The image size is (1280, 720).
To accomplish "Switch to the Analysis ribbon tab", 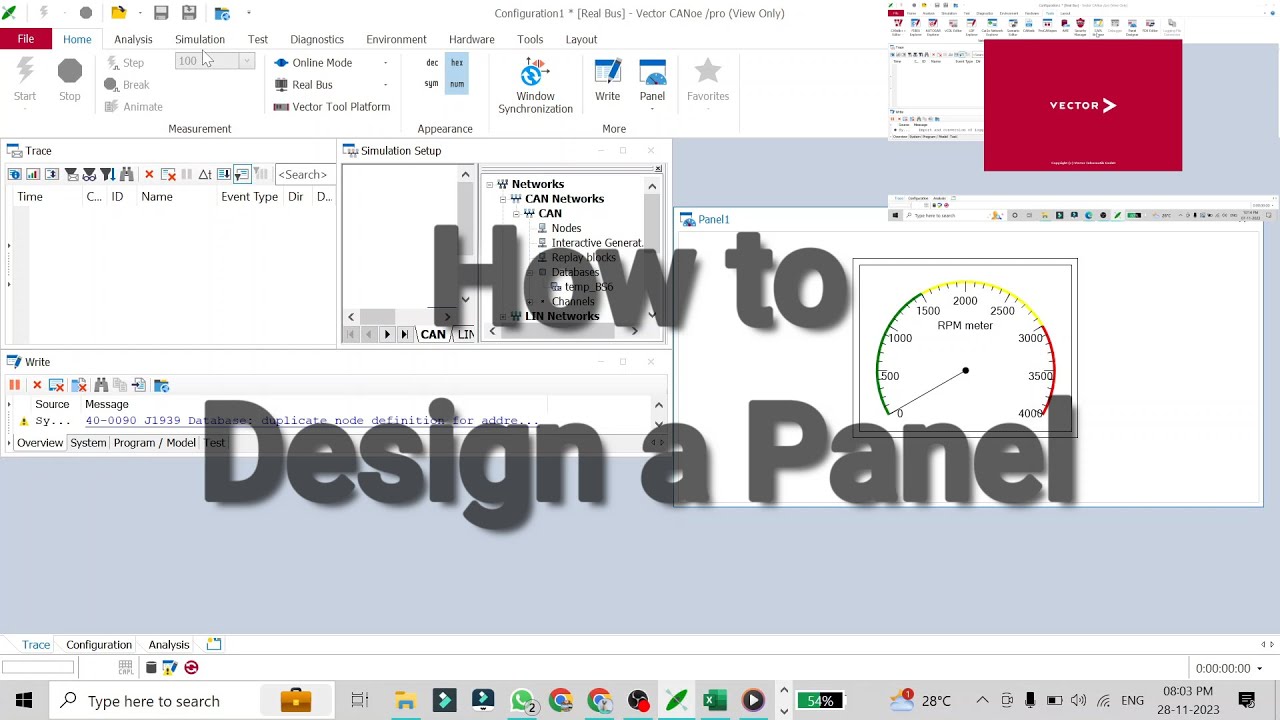I will pos(133,39).
